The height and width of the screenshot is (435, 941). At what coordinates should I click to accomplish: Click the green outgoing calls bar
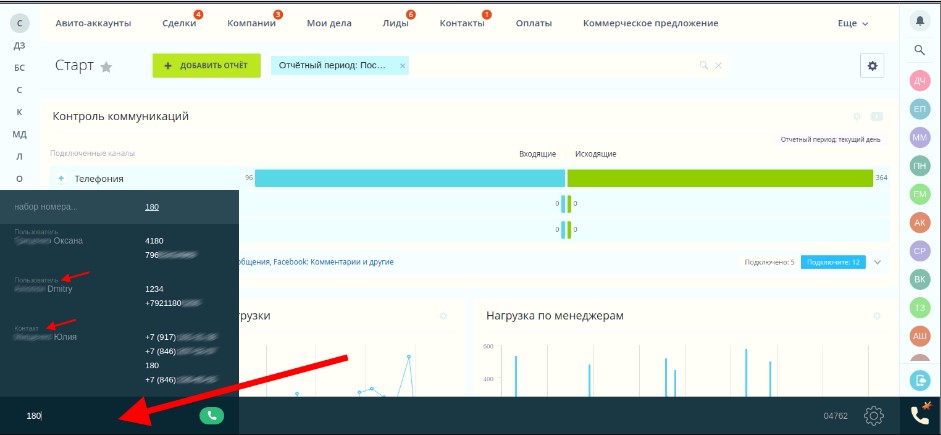point(719,178)
